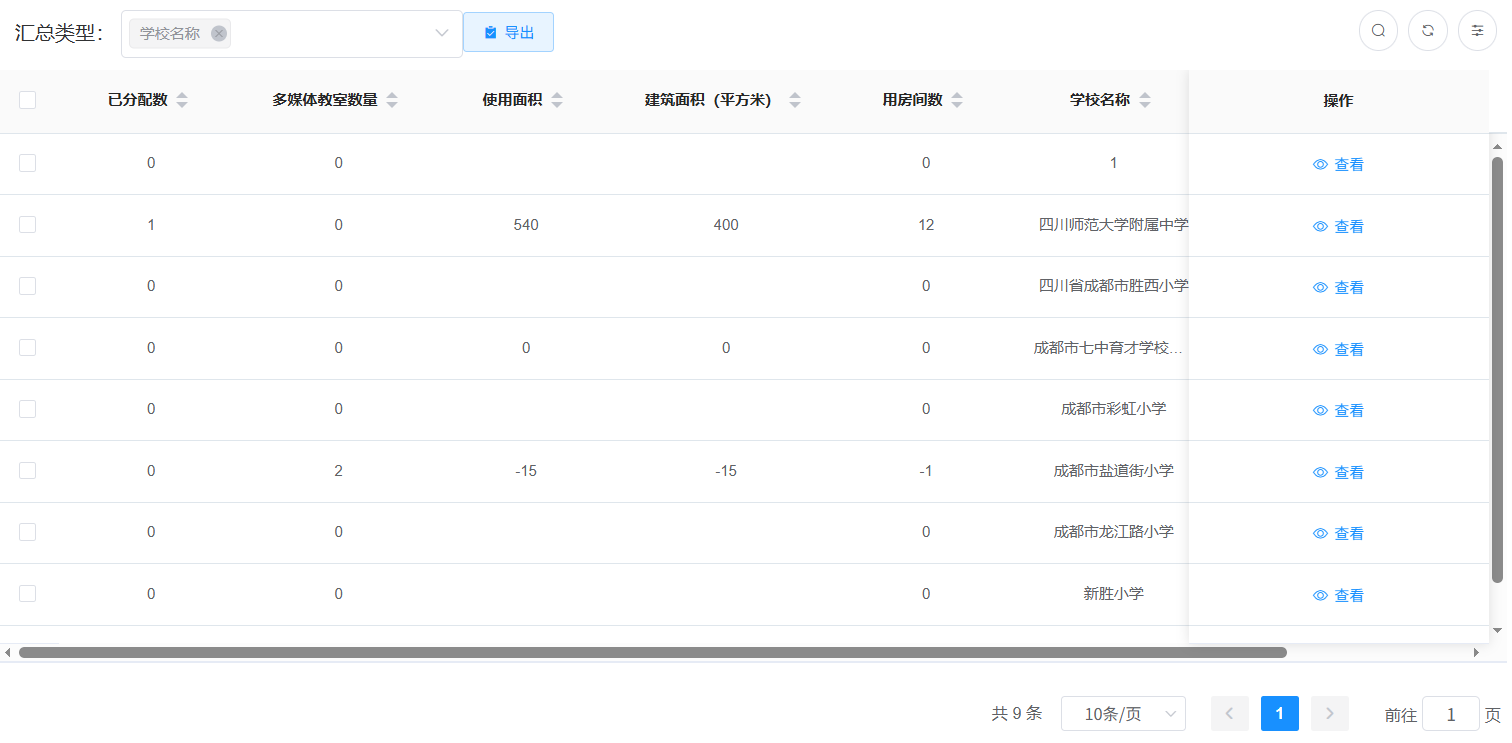Remove the 学校名称 tag with x icon
The height and width of the screenshot is (743, 1512).
pos(219,33)
